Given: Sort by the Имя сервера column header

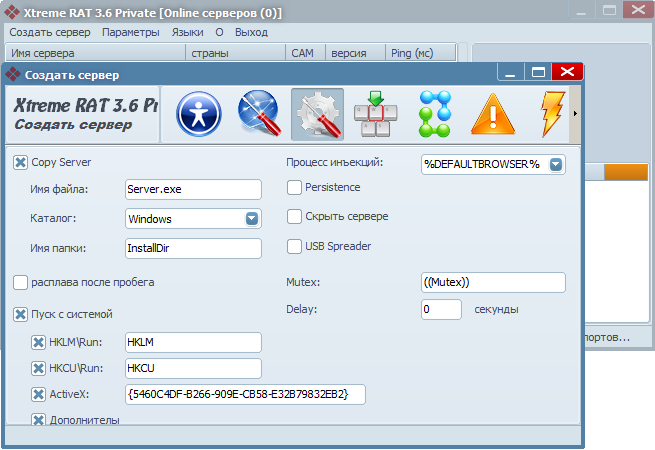Looking at the screenshot, I should tap(95, 53).
